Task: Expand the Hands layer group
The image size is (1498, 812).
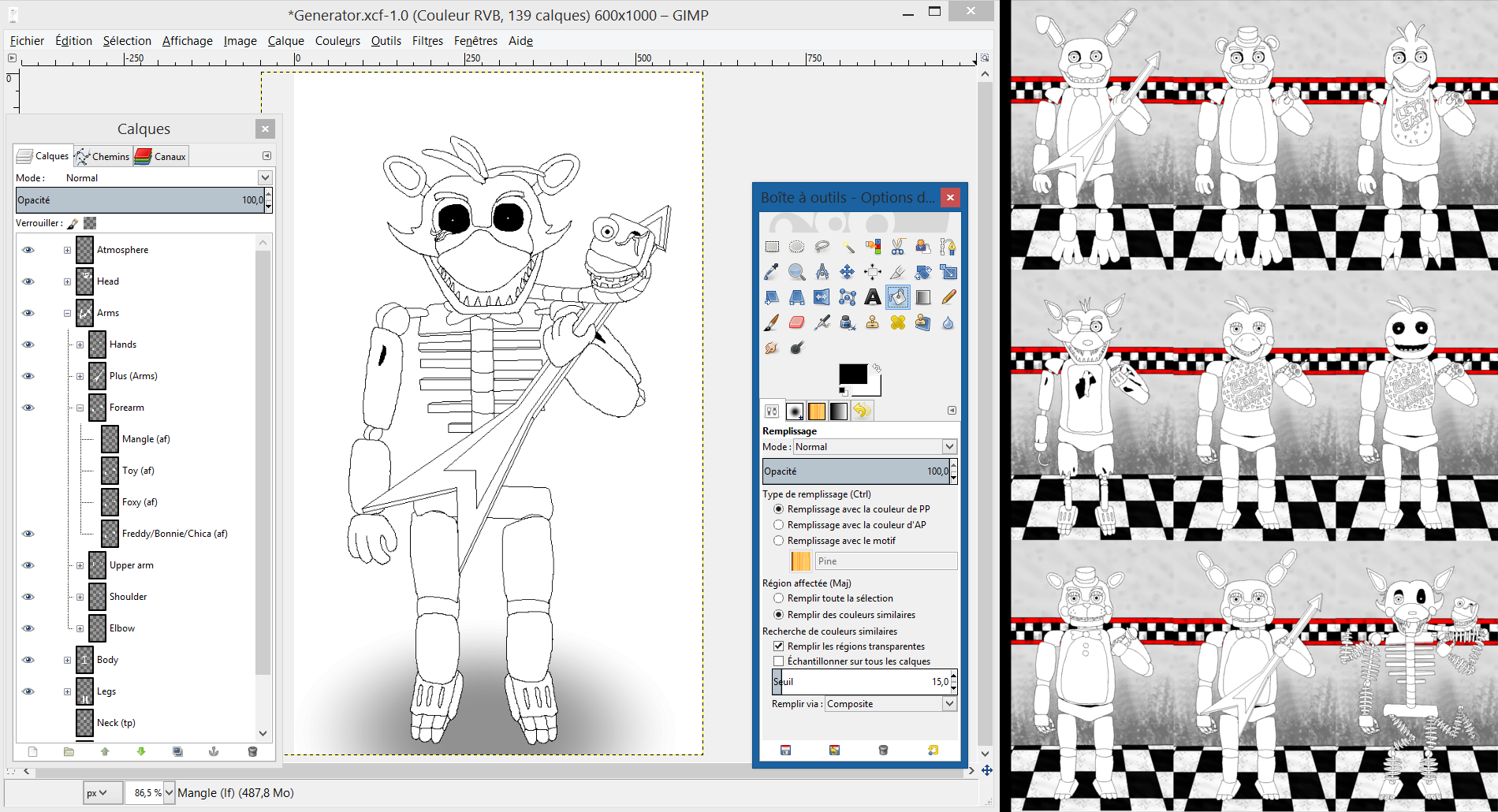Action: (80, 345)
